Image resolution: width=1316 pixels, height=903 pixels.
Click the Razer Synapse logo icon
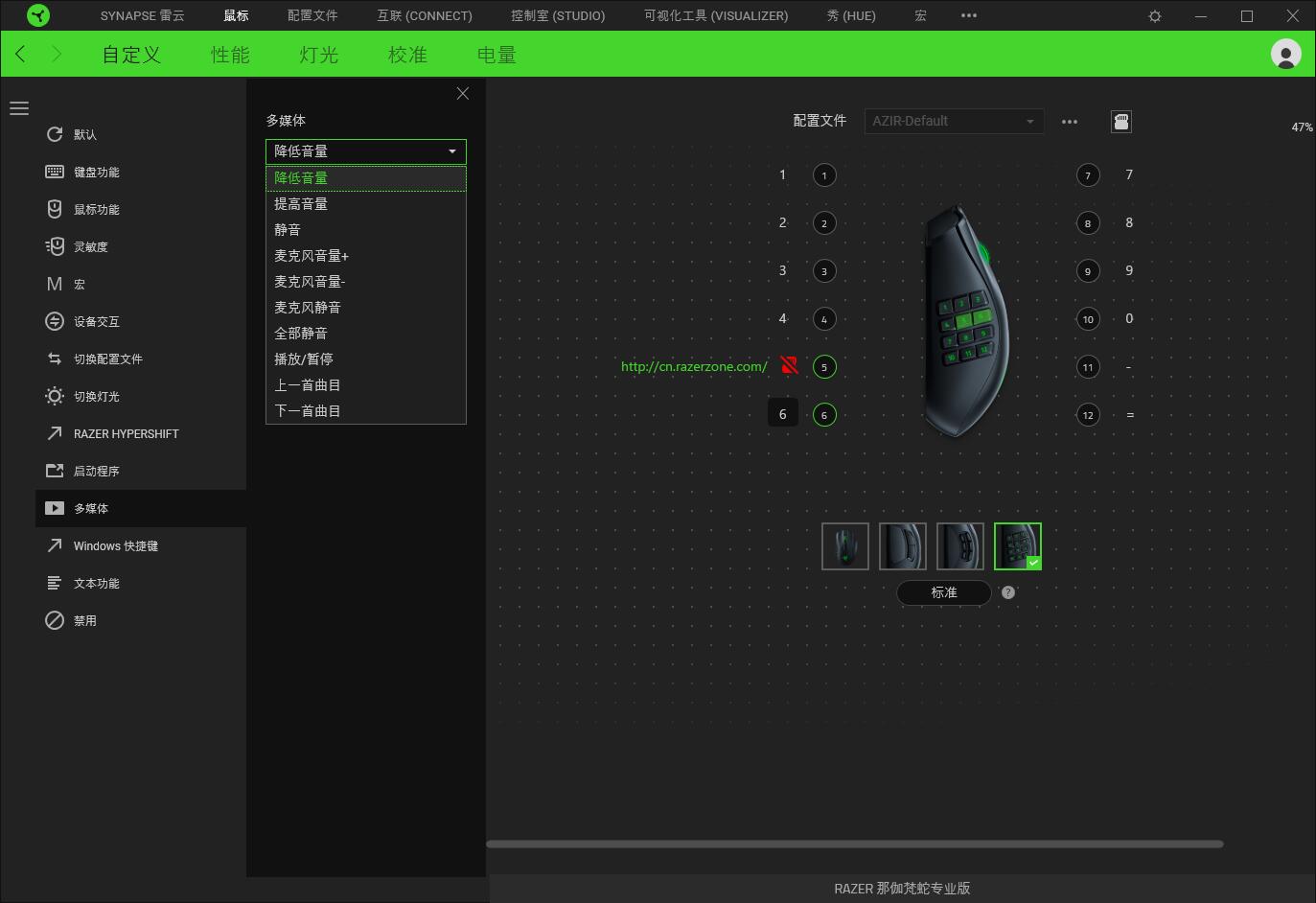38,15
